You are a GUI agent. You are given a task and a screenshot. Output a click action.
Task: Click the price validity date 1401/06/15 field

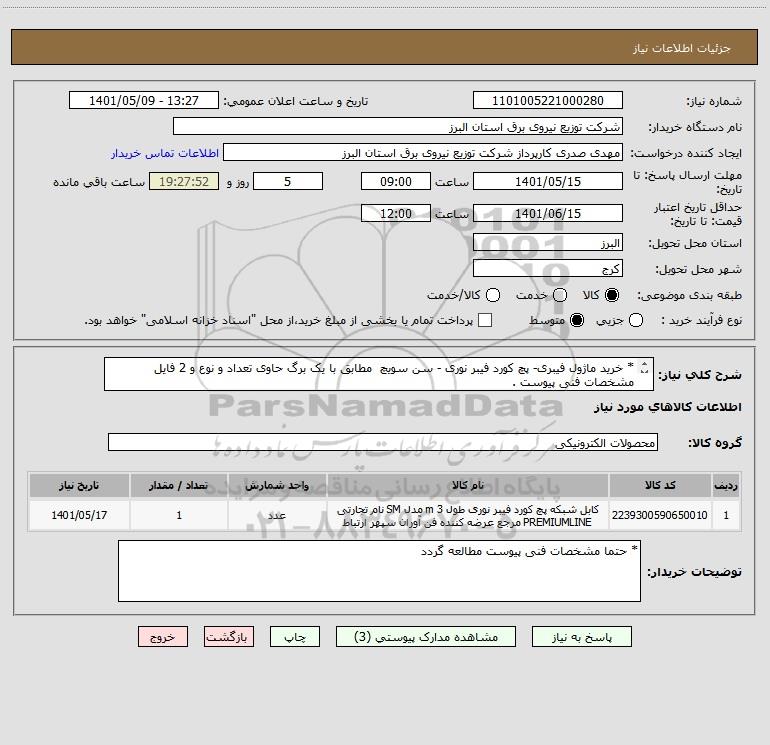tap(548, 213)
